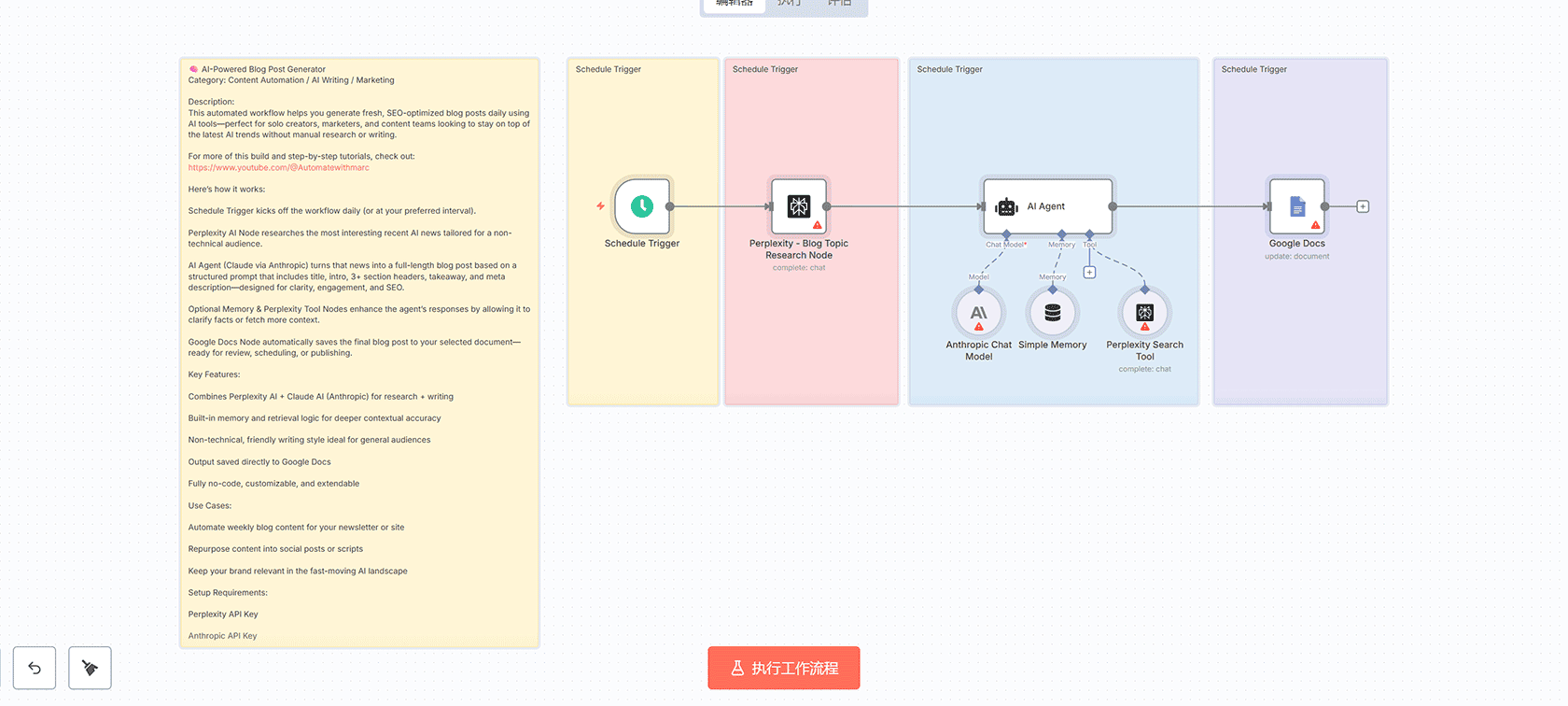This screenshot has height=706, width=1568.
Task: Open the Automatewithmarc YouTube link
Action: pyautogui.click(x=278, y=168)
